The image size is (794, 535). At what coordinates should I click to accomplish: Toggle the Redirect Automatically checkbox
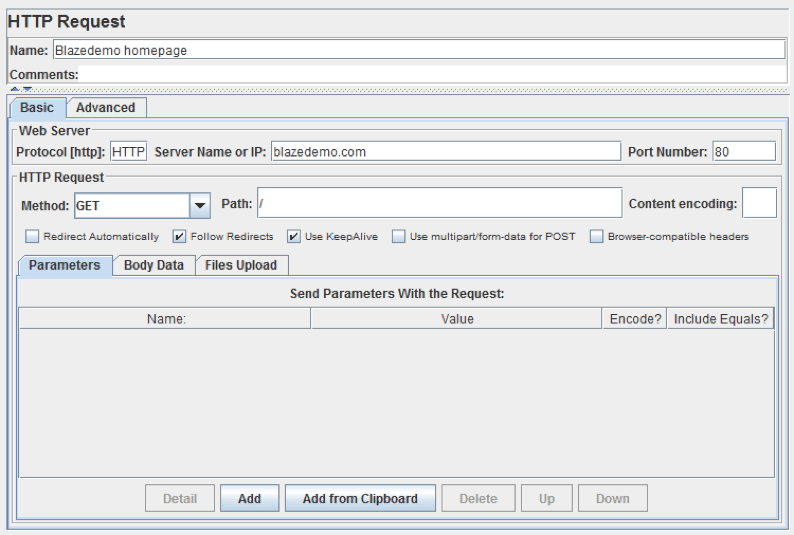click(x=32, y=237)
